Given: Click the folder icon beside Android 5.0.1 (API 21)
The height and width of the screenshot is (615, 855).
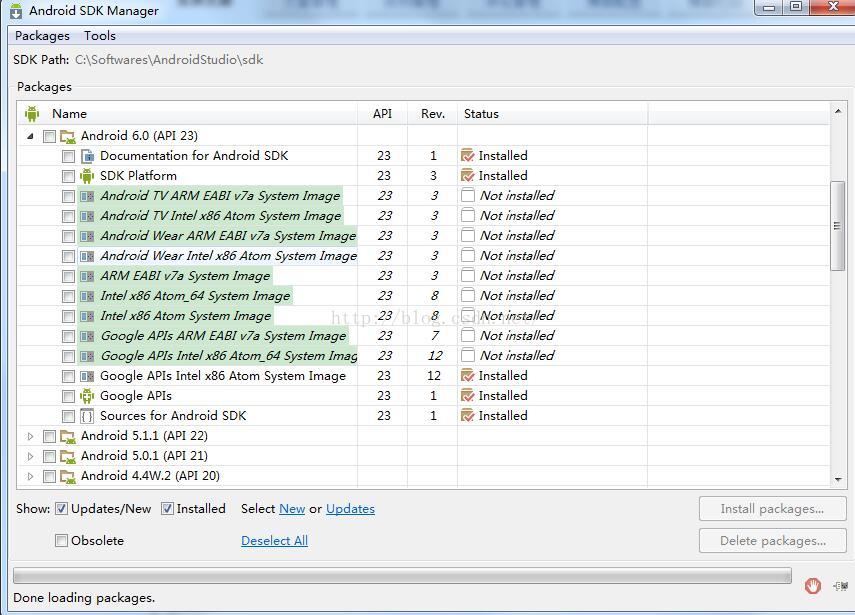Looking at the screenshot, I should click(68, 456).
